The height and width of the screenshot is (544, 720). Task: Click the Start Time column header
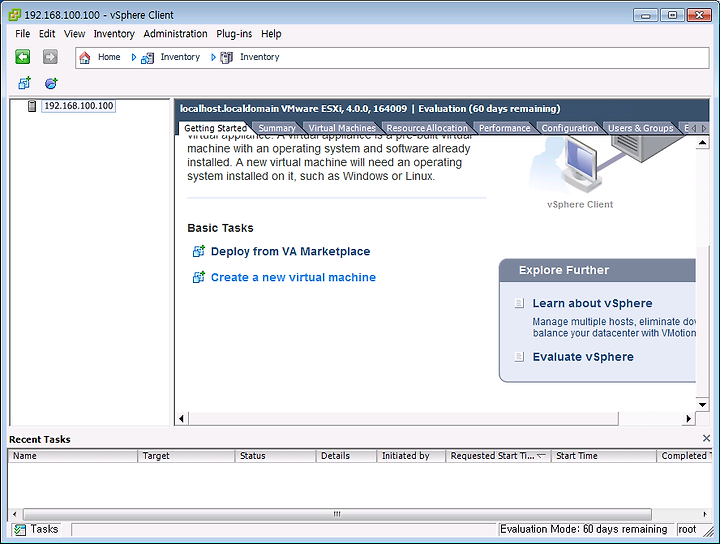point(603,456)
